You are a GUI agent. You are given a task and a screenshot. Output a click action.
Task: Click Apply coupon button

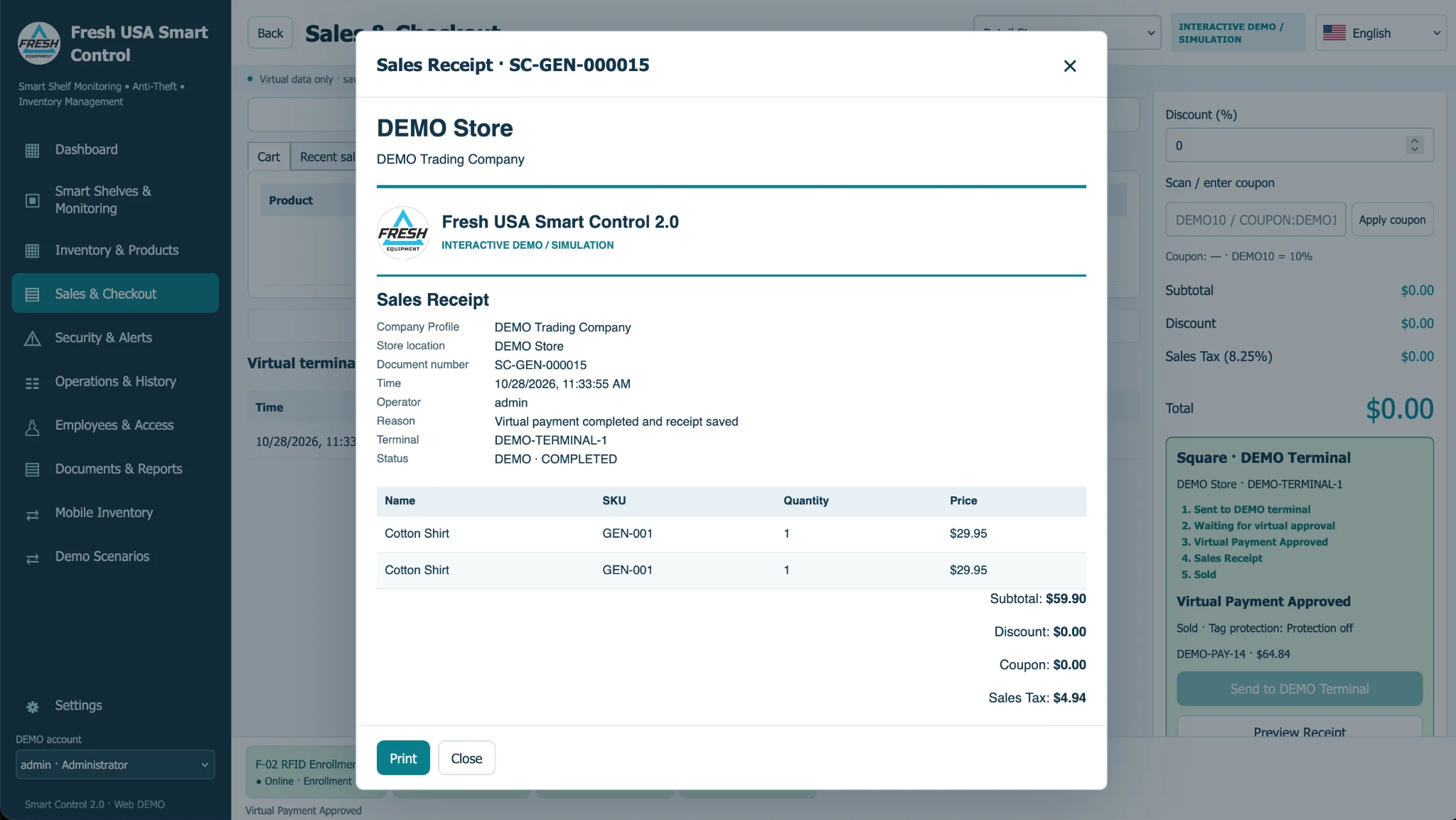pyautogui.click(x=1392, y=220)
